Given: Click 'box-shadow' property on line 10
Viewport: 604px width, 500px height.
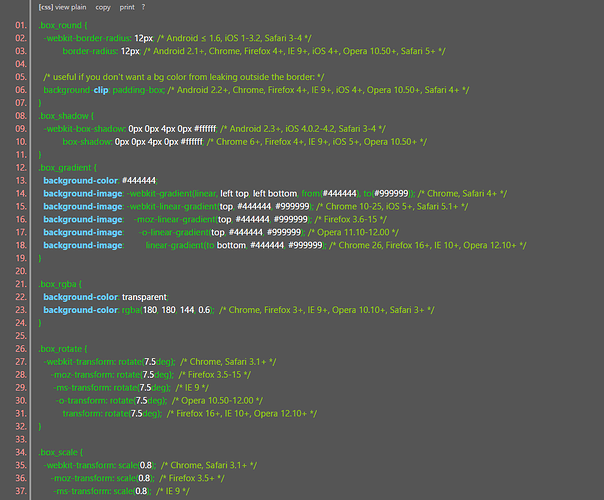Looking at the screenshot, I should (87, 141).
